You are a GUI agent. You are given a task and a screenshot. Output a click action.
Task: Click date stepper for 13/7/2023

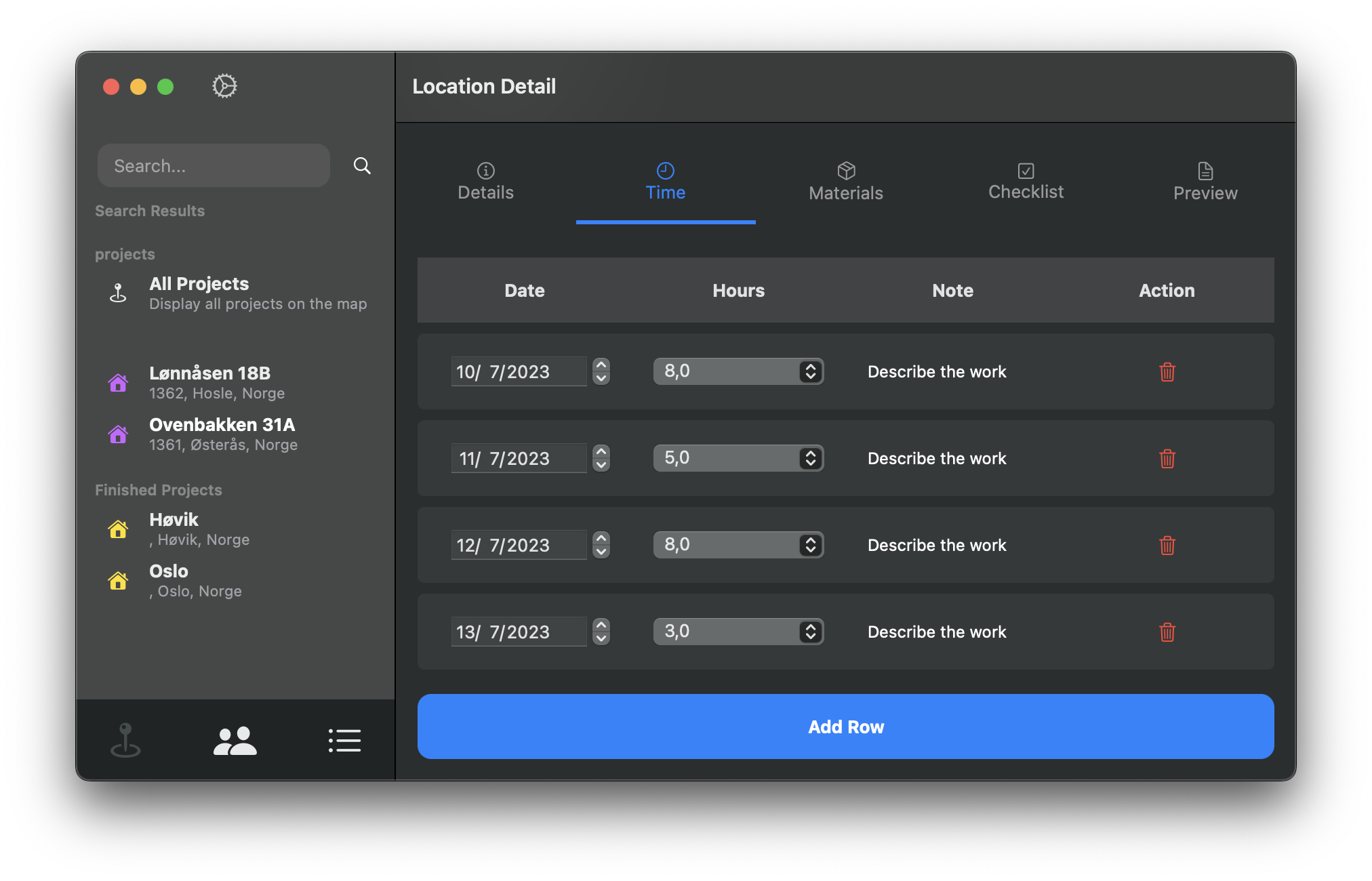pyautogui.click(x=601, y=632)
